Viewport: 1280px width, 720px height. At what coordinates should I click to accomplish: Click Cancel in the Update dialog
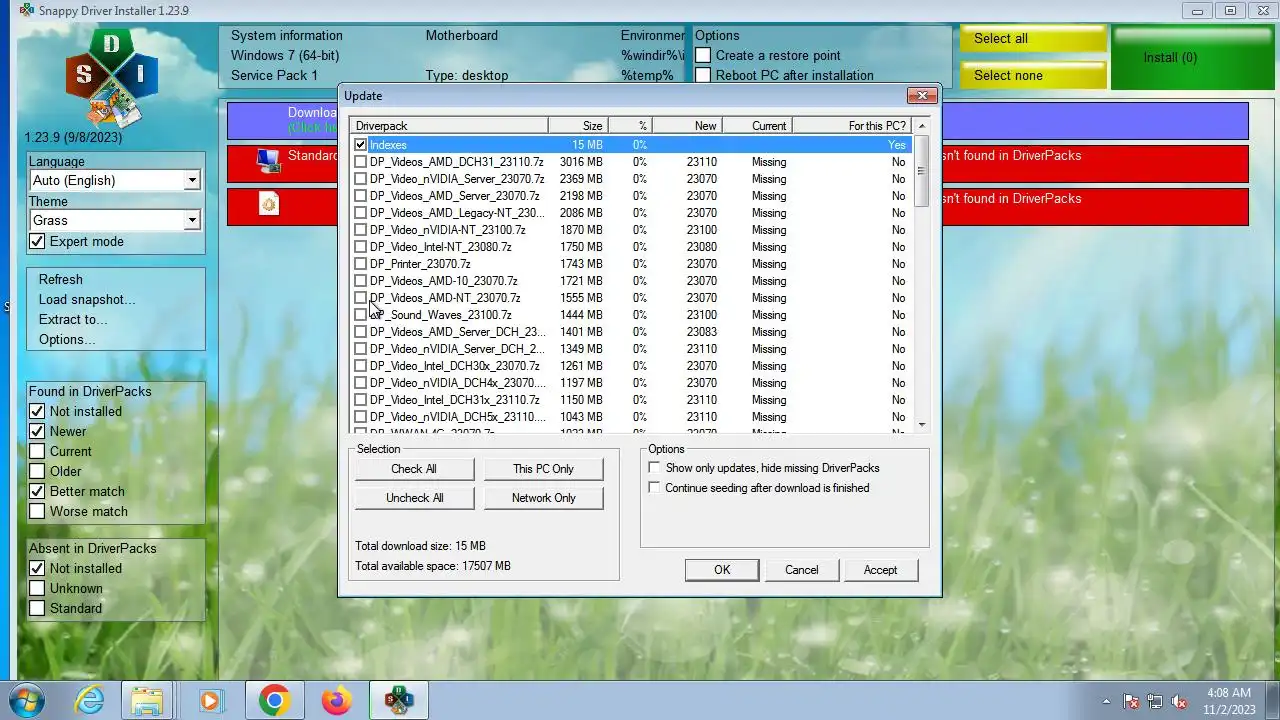pyautogui.click(x=801, y=570)
